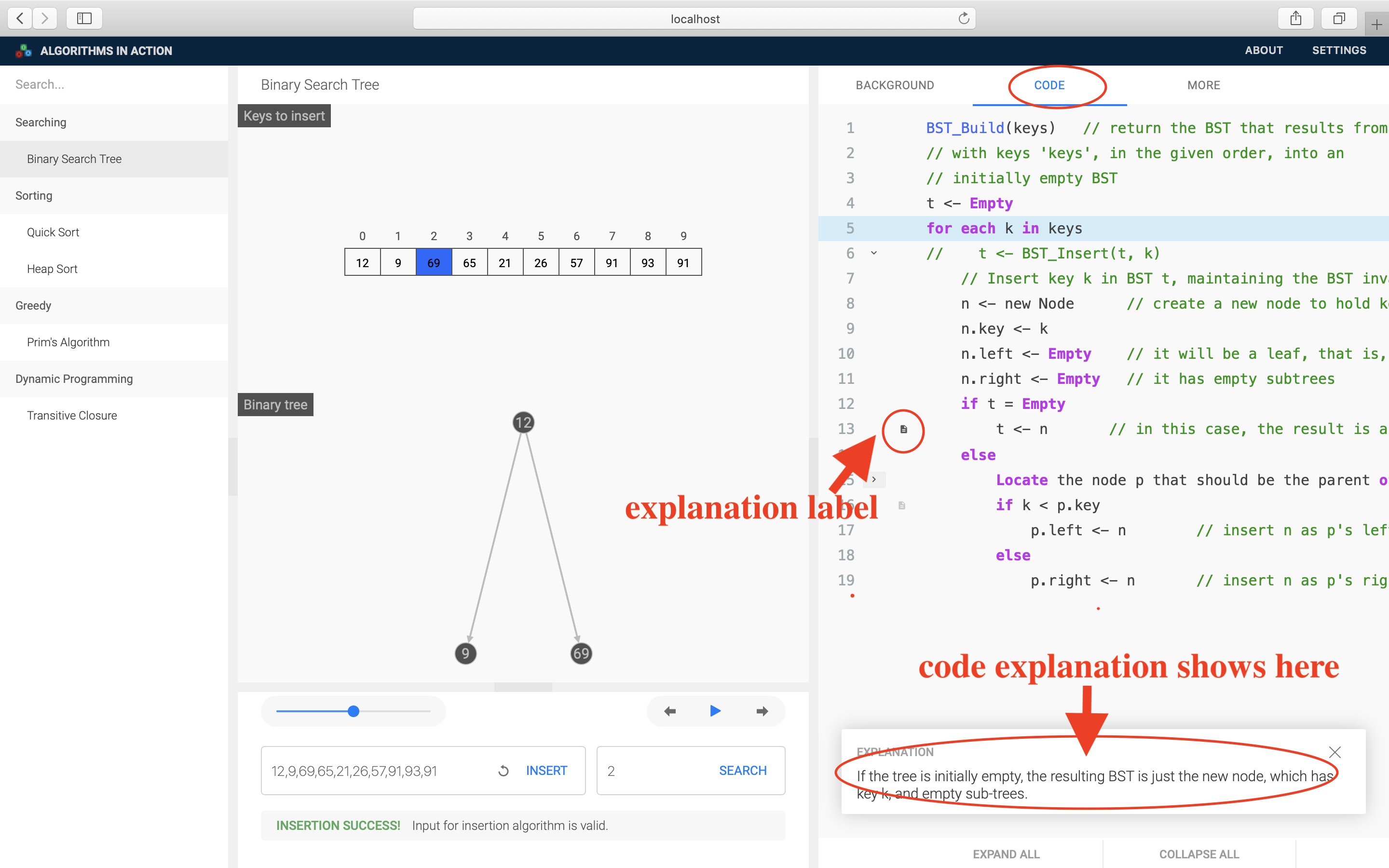Click the browser share icon
The image size is (1389, 868).
point(1295,18)
